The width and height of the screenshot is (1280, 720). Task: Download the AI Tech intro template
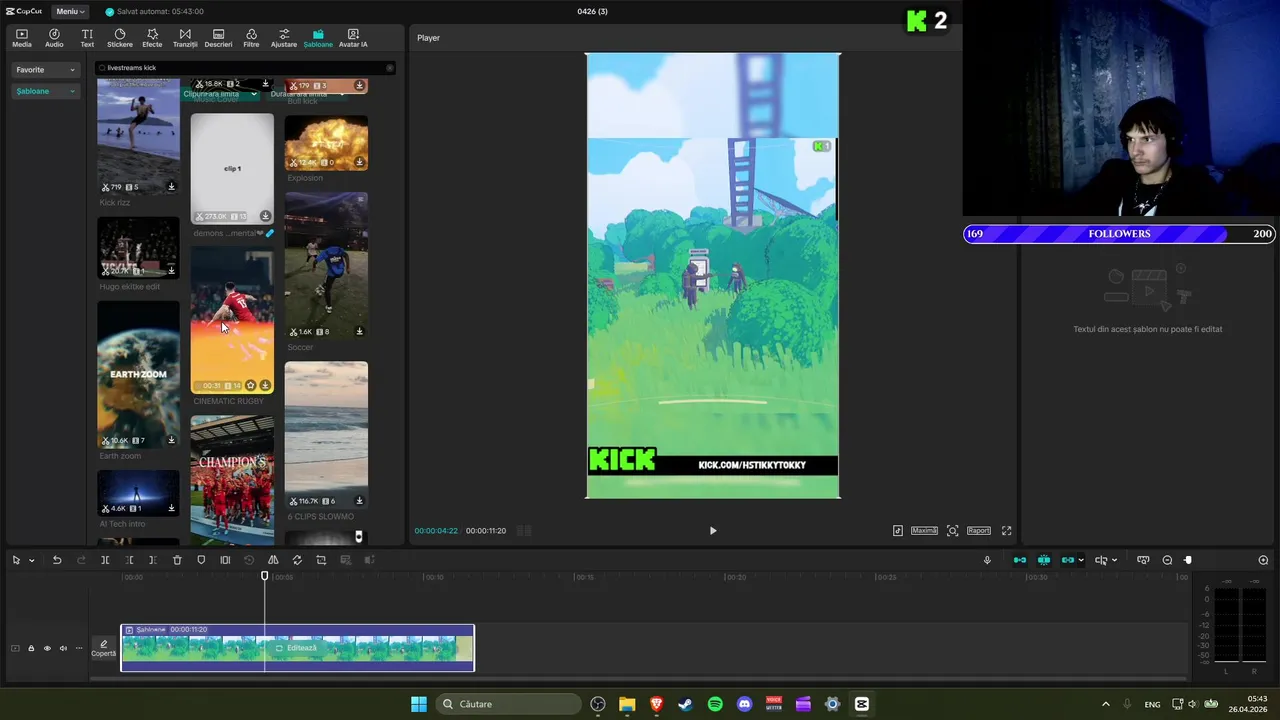point(171,508)
